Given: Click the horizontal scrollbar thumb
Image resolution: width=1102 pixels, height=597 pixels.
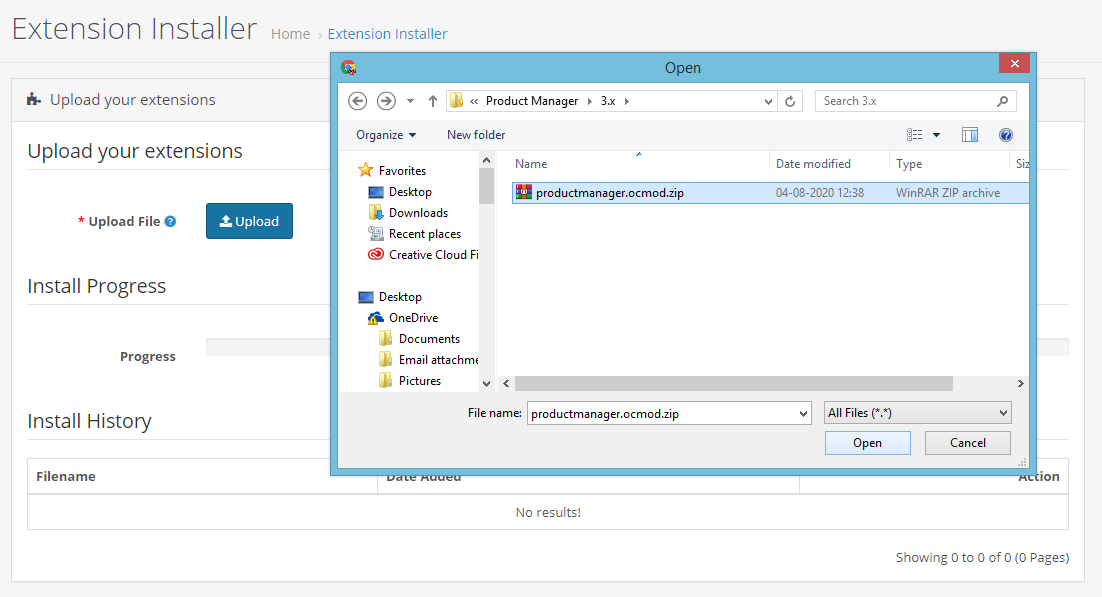Looking at the screenshot, I should point(734,383).
